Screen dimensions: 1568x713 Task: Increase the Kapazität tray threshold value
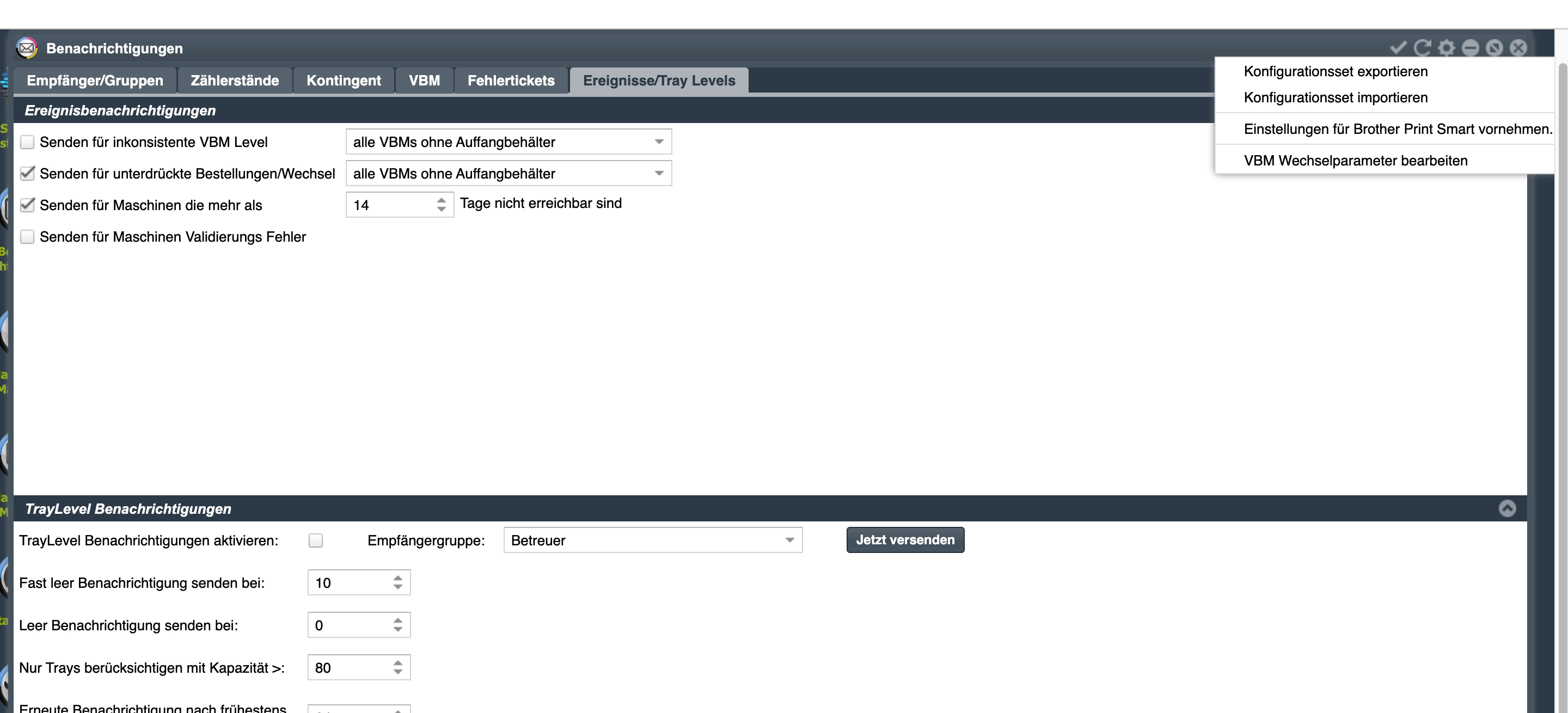pos(397,662)
